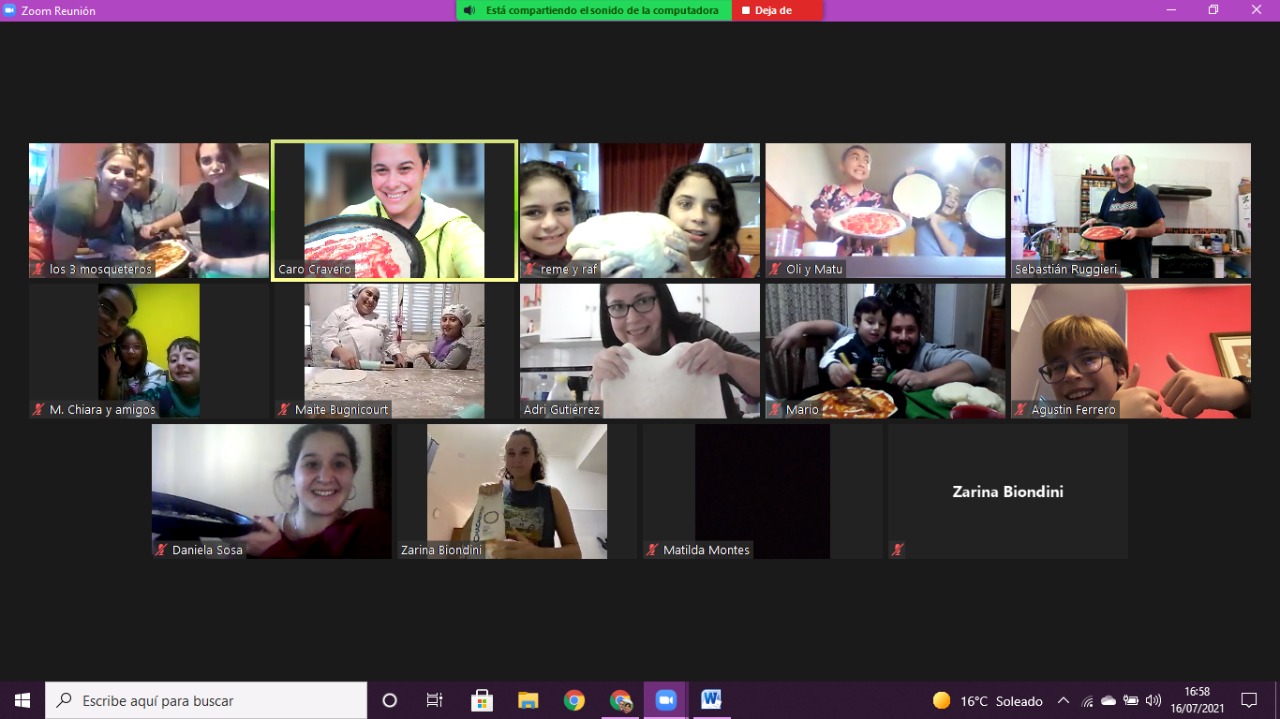Viewport: 1280px width, 719px height.
Task: Select Daniela Sosa's video tile
Action: 272,491
